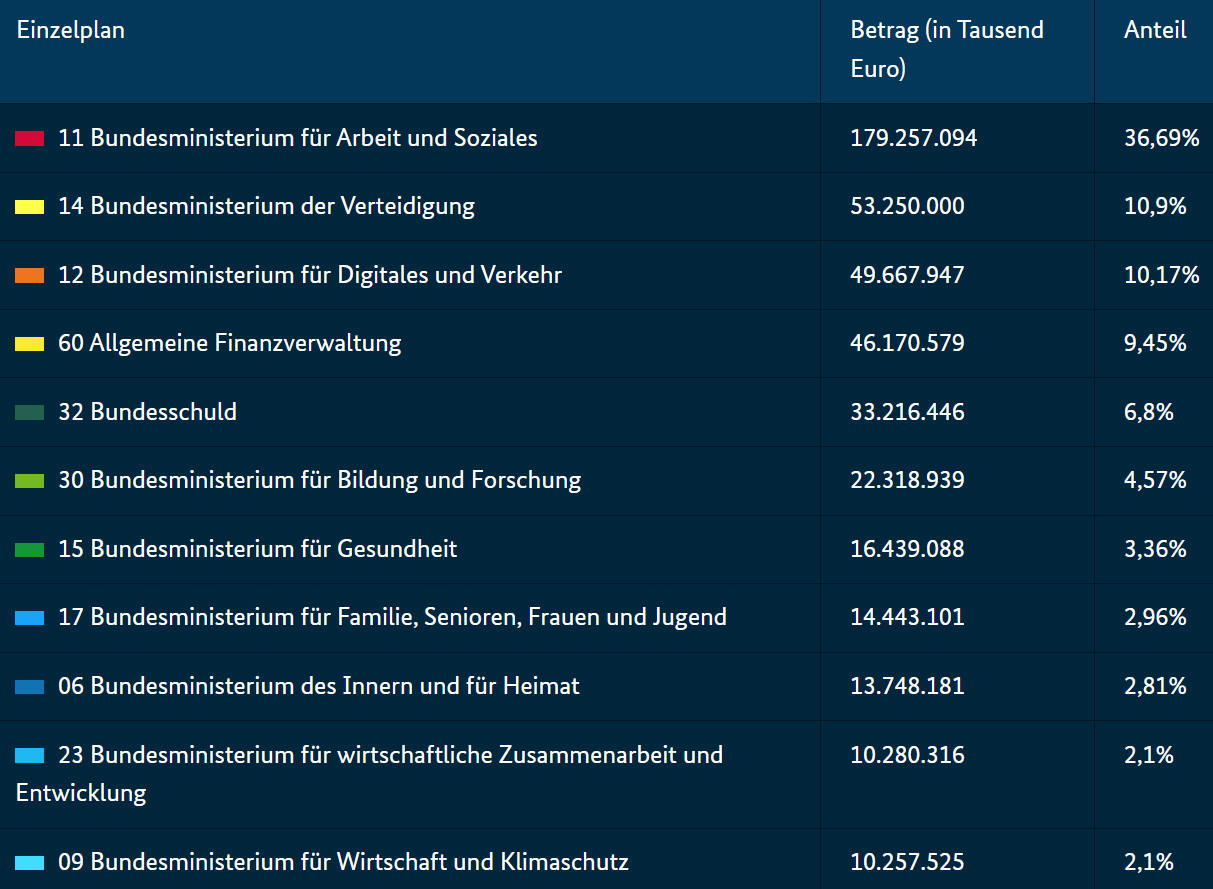Click the green swatch beside Bundesministerium für Gesundheit
This screenshot has width=1213, height=889.
[30, 550]
